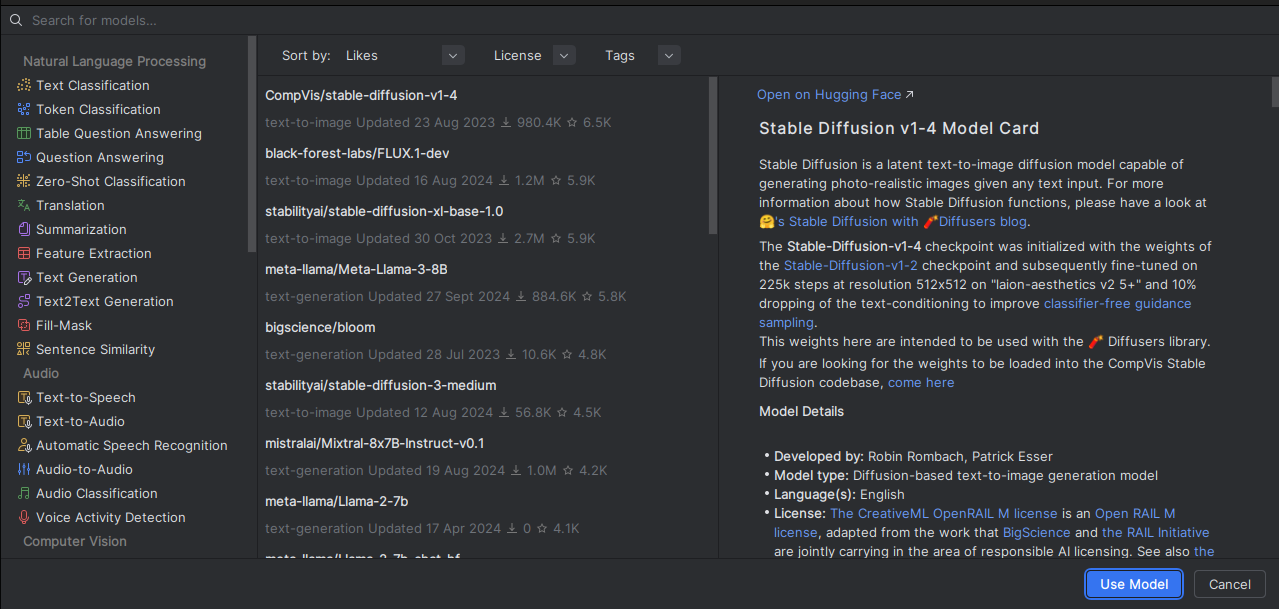The width and height of the screenshot is (1279, 609).
Task: Click the model list vertical scrollbar
Action: point(713,156)
